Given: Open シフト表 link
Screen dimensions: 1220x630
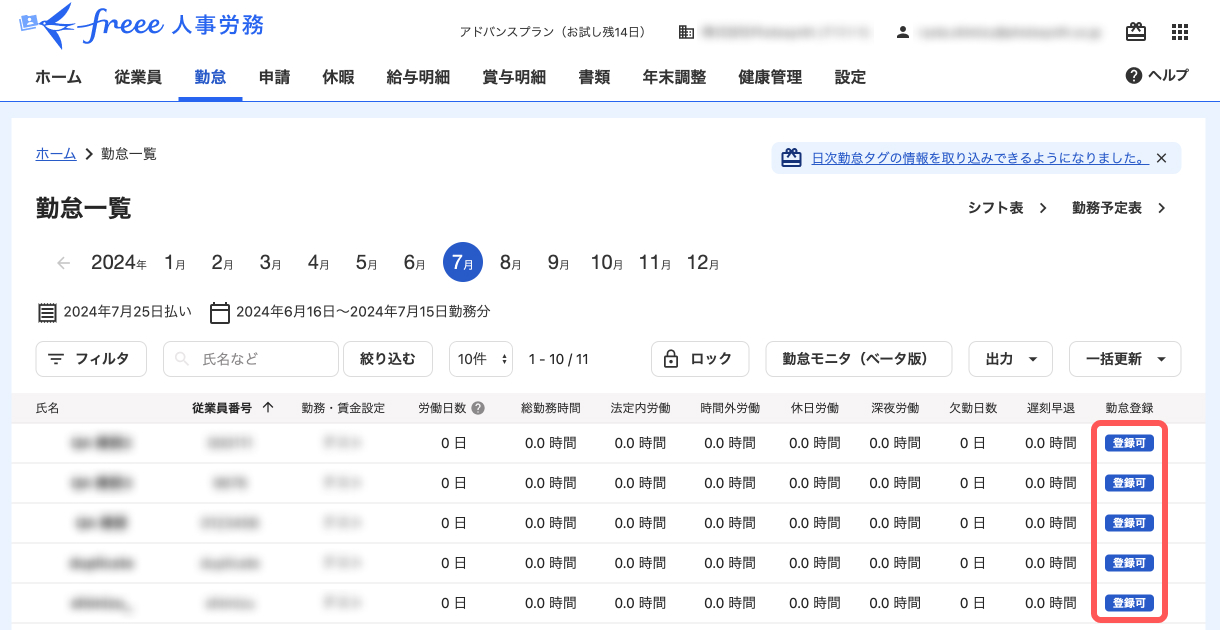Looking at the screenshot, I should coord(1007,208).
